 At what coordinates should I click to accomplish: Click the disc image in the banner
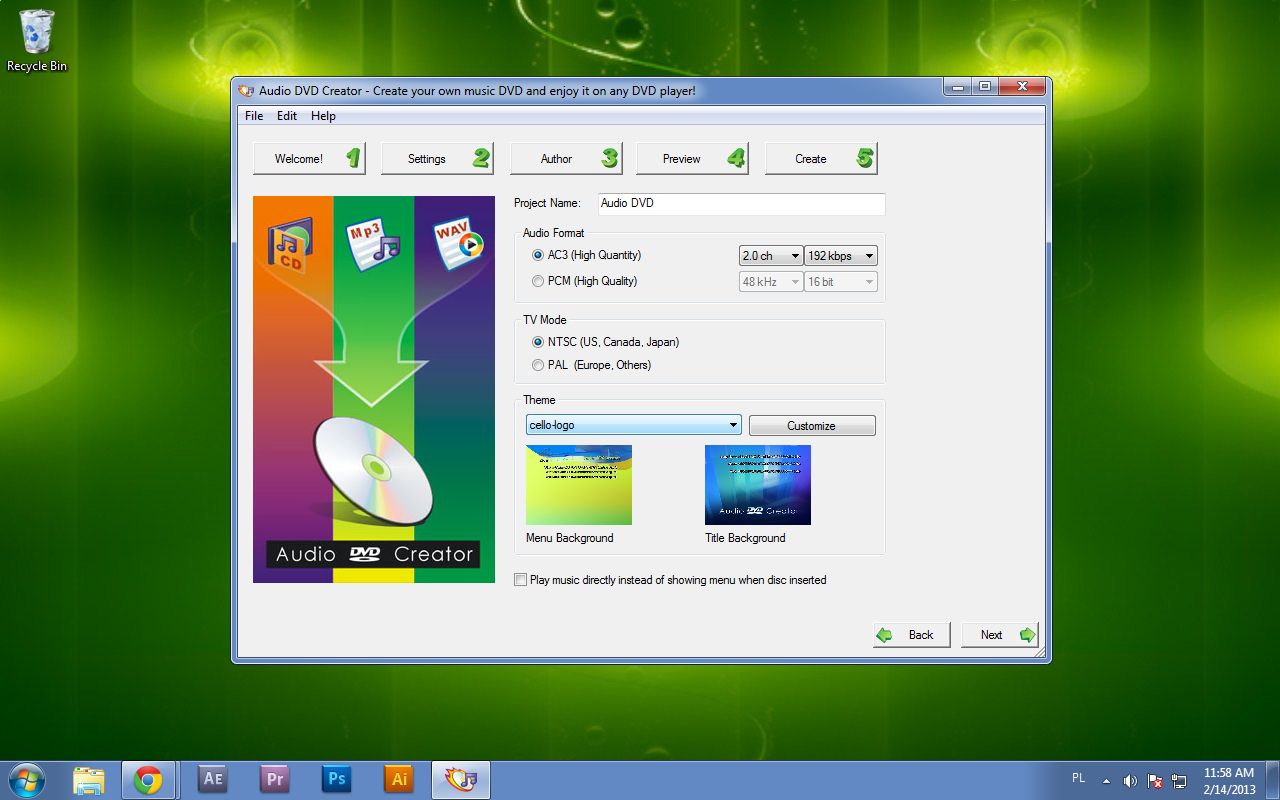tap(373, 473)
